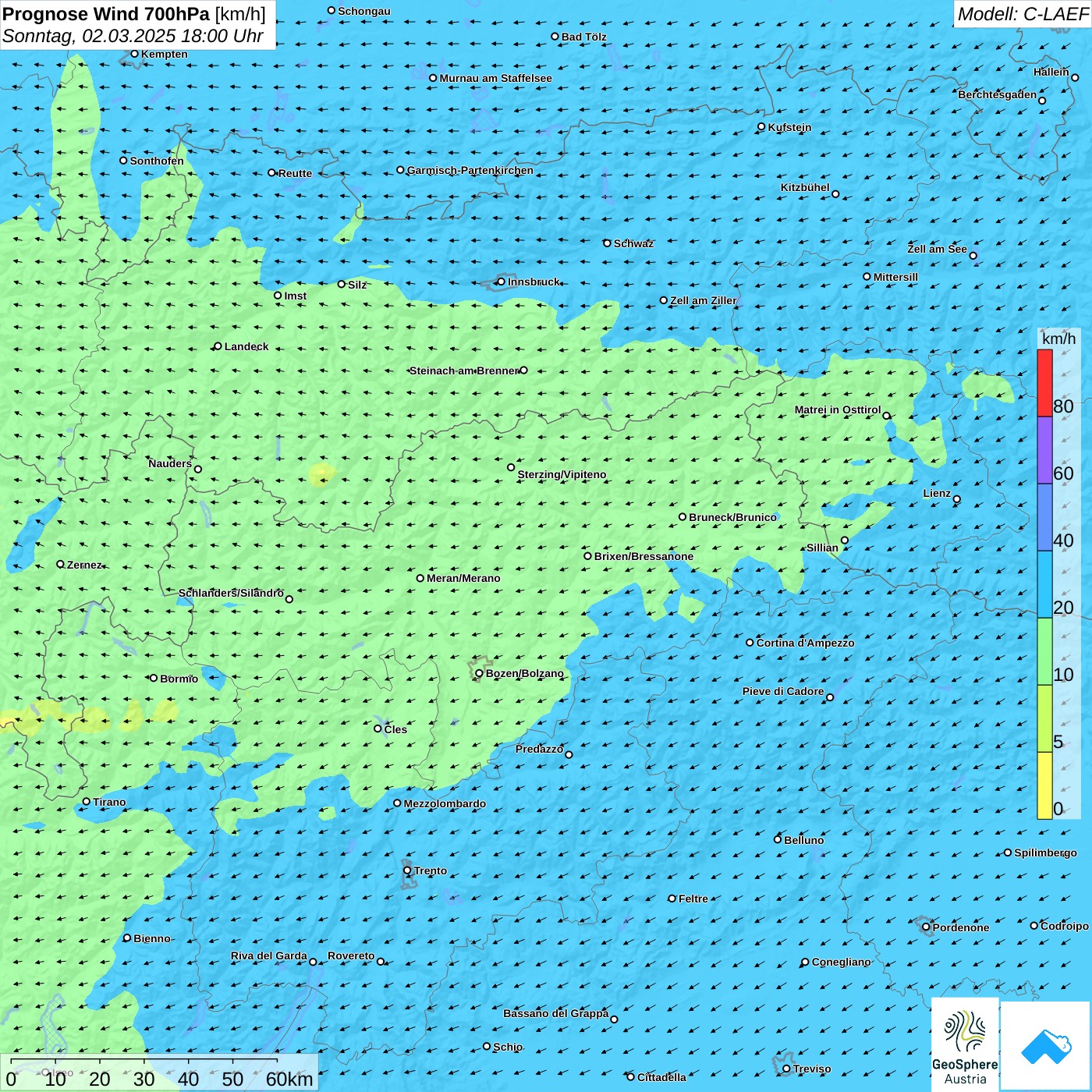Click the Treviso city marker
Viewport: 1092px width, 1092px height.
pos(786,1069)
